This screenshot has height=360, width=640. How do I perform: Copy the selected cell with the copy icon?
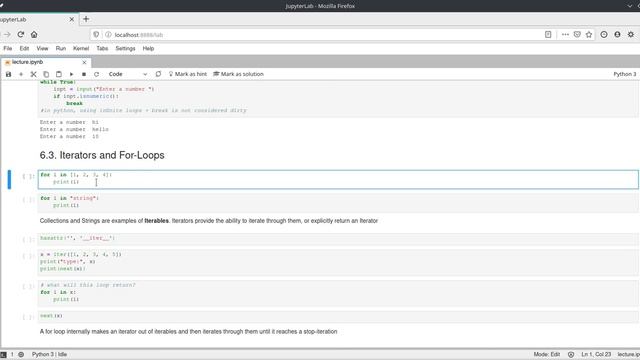click(x=46, y=74)
